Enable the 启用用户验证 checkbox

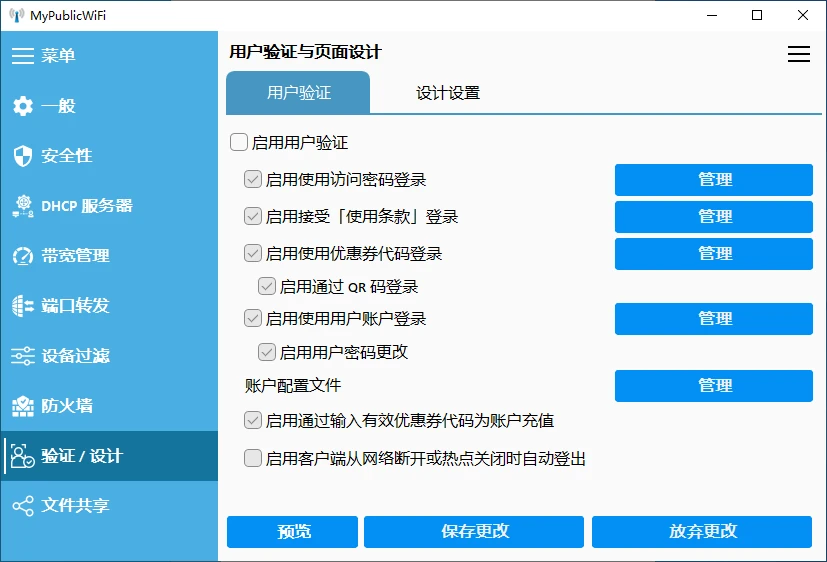point(239,143)
